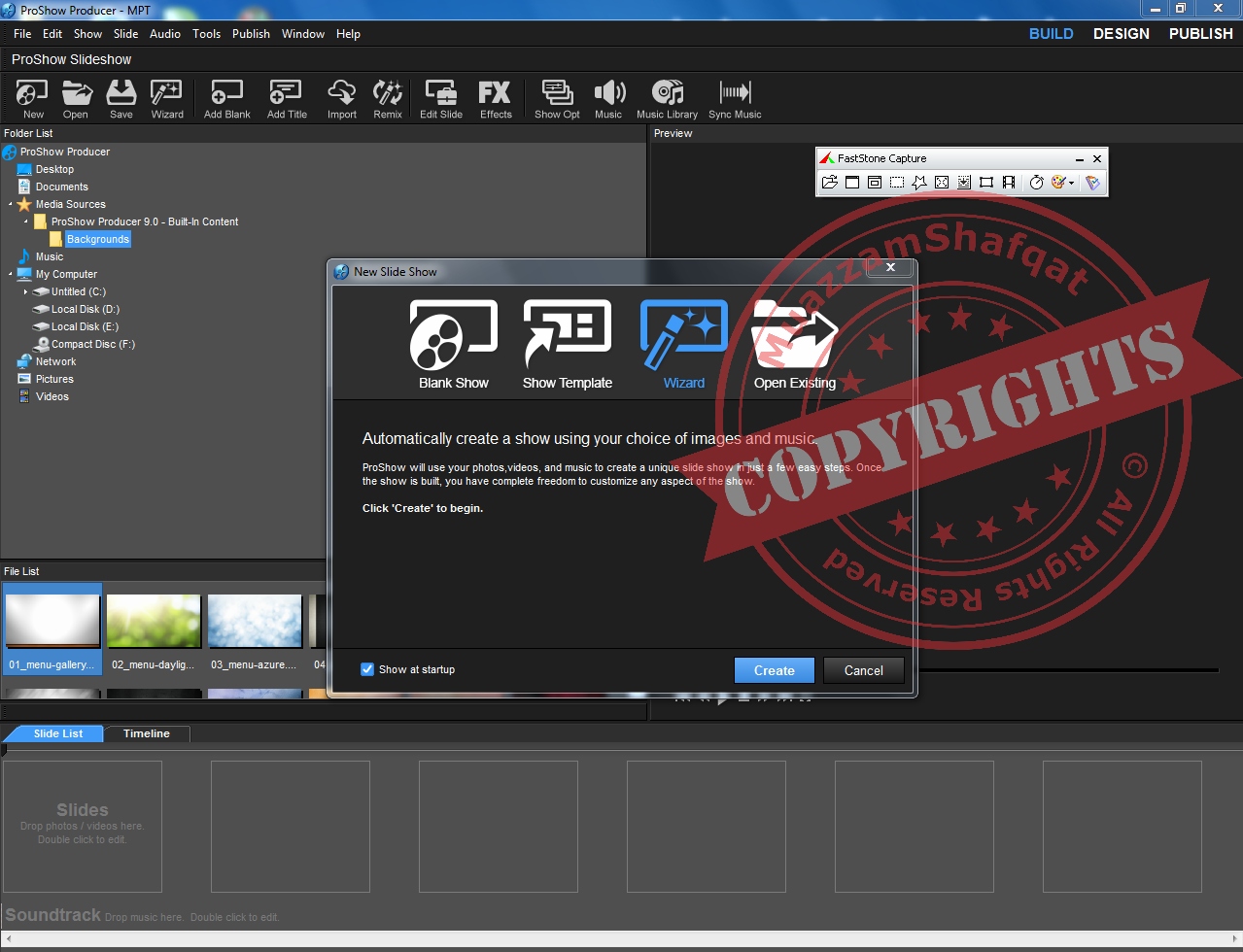Uncheck the Show at startup checkbox
This screenshot has height=952, width=1243.
pyautogui.click(x=367, y=669)
